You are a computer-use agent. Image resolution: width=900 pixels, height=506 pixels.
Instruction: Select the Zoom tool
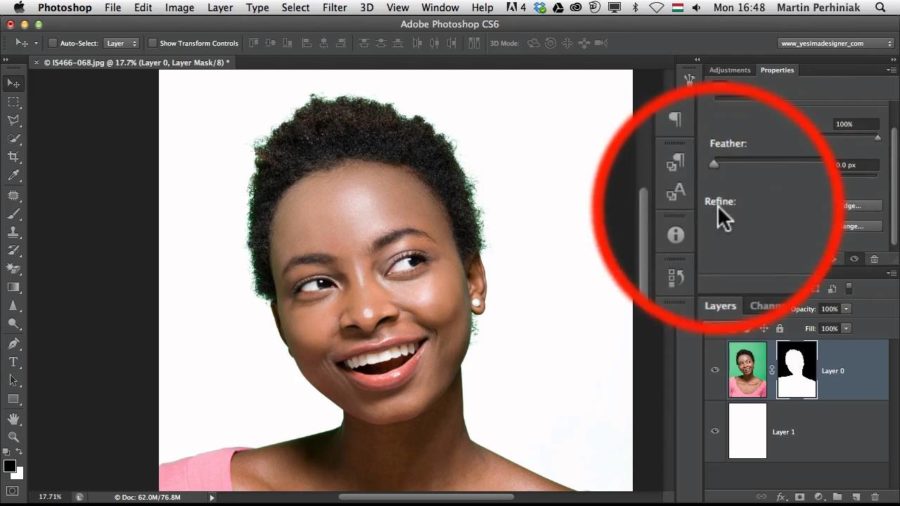pyautogui.click(x=13, y=437)
